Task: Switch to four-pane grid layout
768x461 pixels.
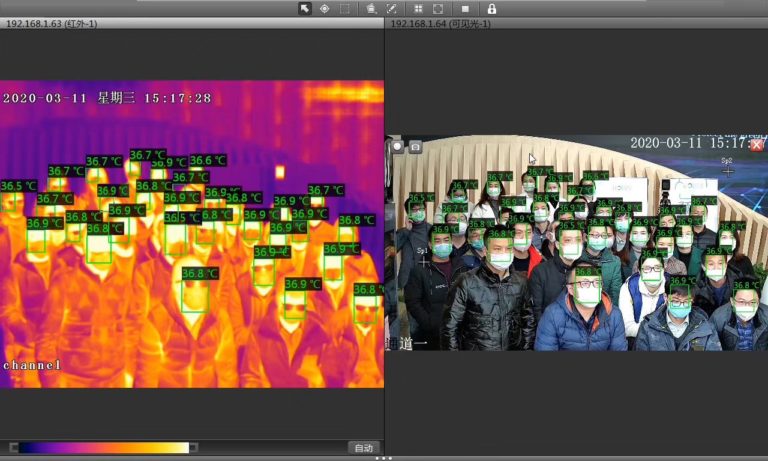Action: coord(418,8)
